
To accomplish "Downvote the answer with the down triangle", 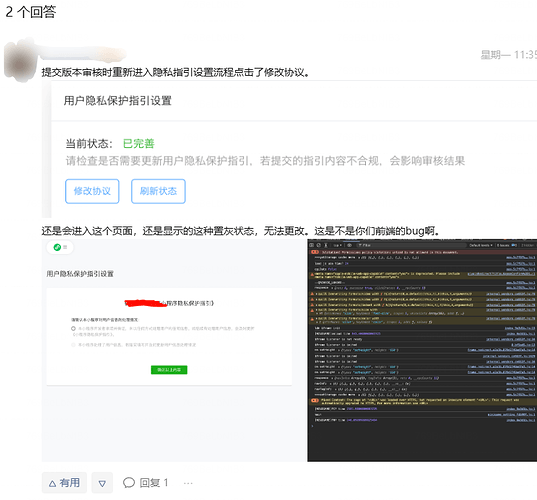I will click(102, 483).
